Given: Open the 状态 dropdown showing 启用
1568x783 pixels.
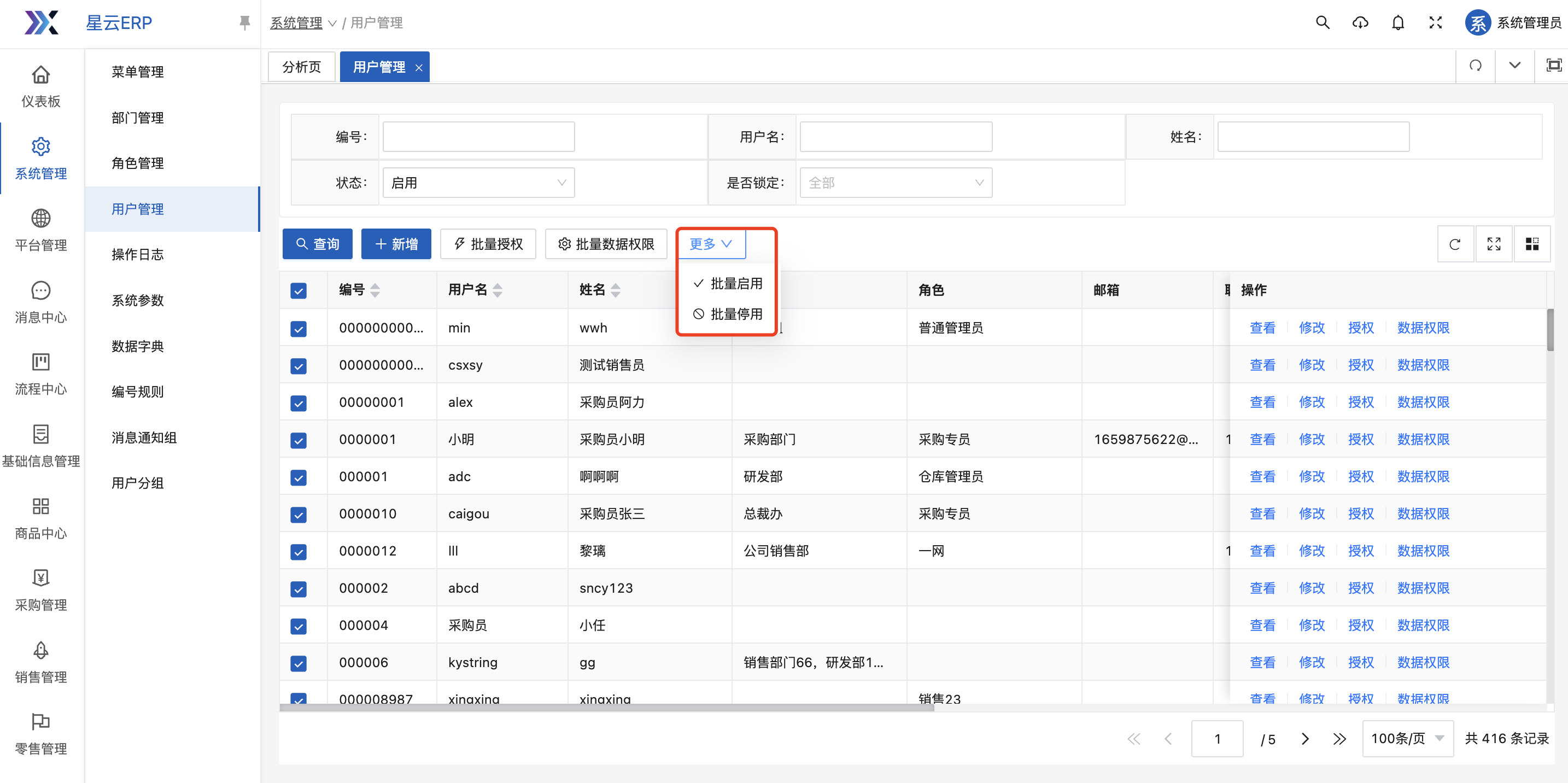Looking at the screenshot, I should 478,183.
